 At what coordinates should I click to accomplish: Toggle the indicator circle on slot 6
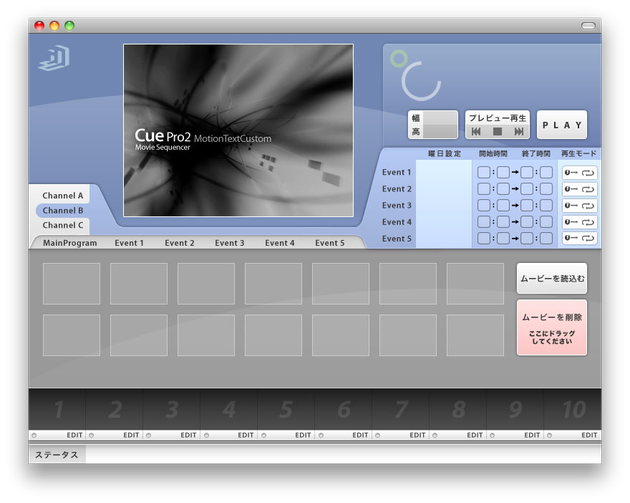[321, 436]
